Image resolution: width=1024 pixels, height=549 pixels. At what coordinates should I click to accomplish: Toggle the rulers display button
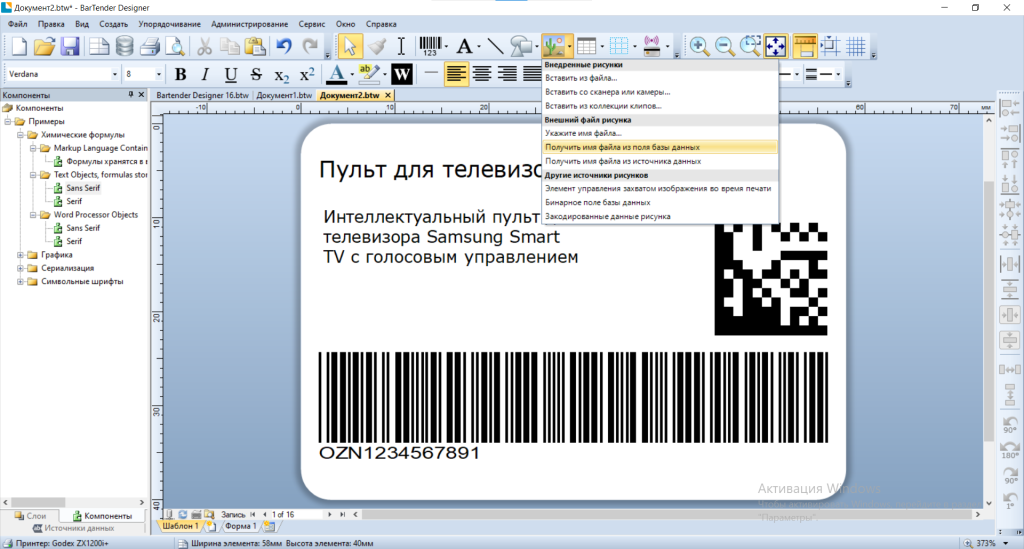tap(805, 46)
